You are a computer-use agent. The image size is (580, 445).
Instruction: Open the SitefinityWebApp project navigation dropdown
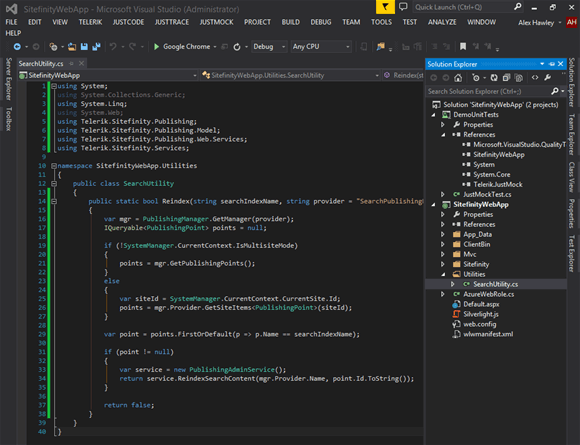click(108, 75)
